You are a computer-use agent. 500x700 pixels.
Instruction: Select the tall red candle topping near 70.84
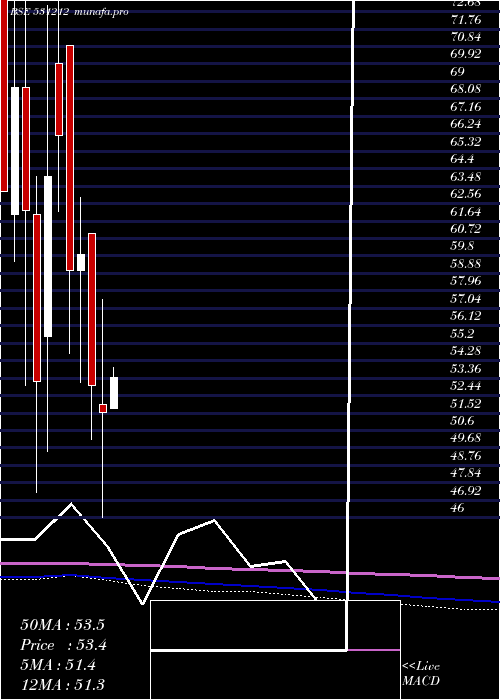[x=70, y=158]
